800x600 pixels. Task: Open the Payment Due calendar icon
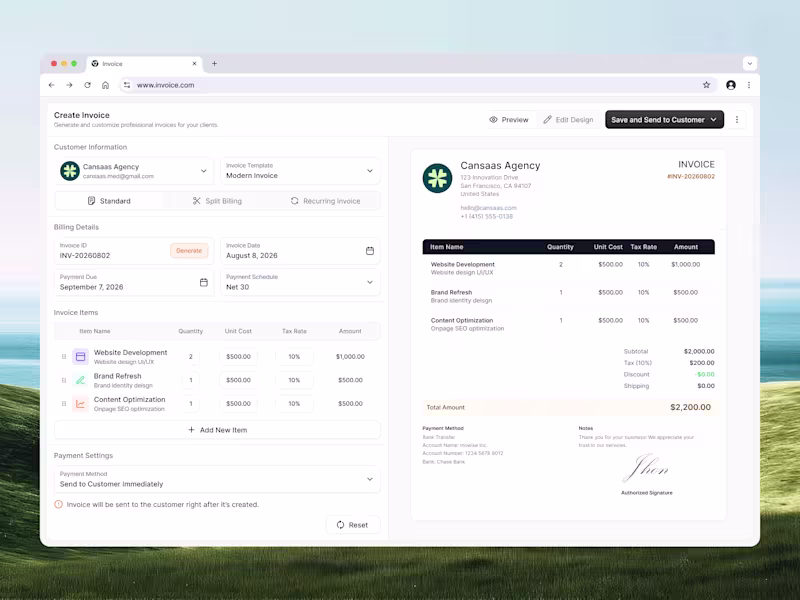[x=204, y=282]
